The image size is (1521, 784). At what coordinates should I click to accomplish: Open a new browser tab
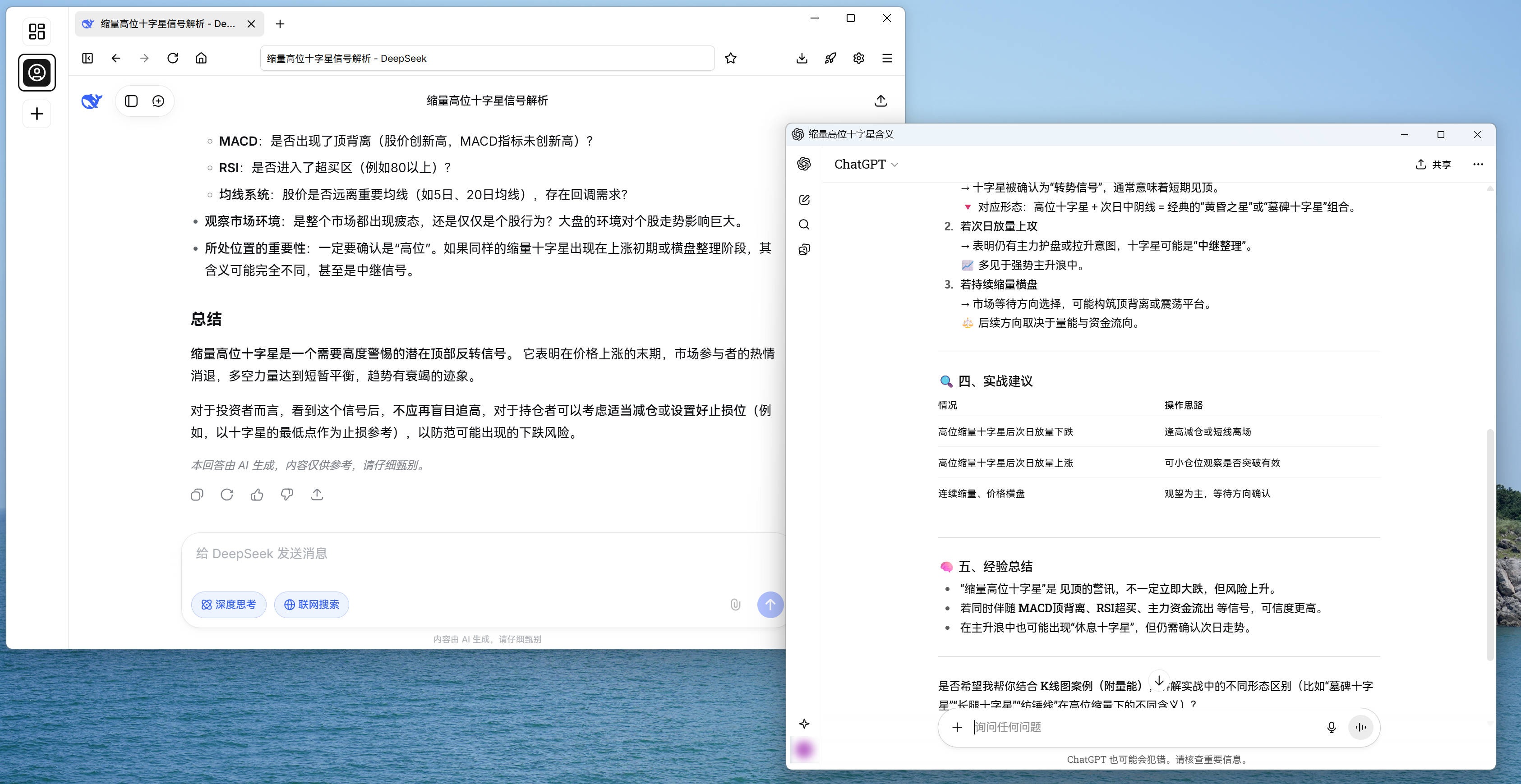pos(280,23)
